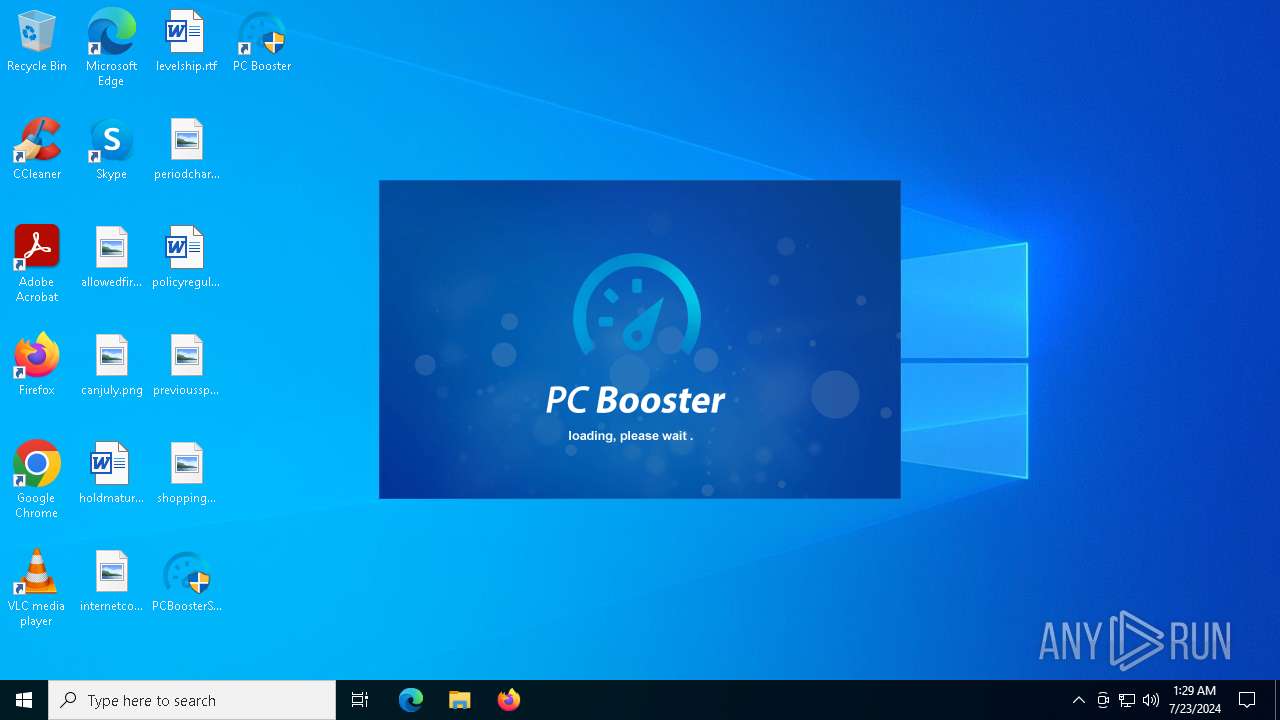Select the previoussp image file icon
The width and height of the screenshot is (1280, 720).
(x=186, y=366)
